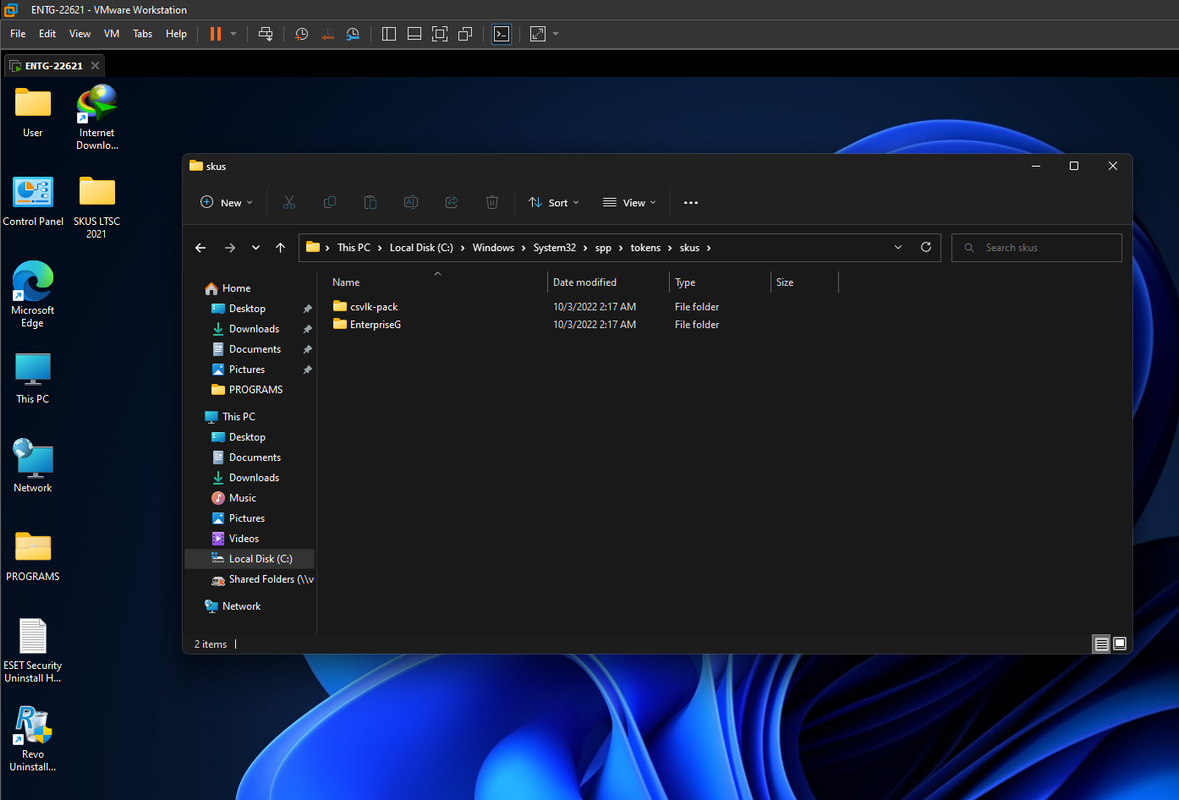Select the Control Panel desktop icon

pyautogui.click(x=33, y=202)
